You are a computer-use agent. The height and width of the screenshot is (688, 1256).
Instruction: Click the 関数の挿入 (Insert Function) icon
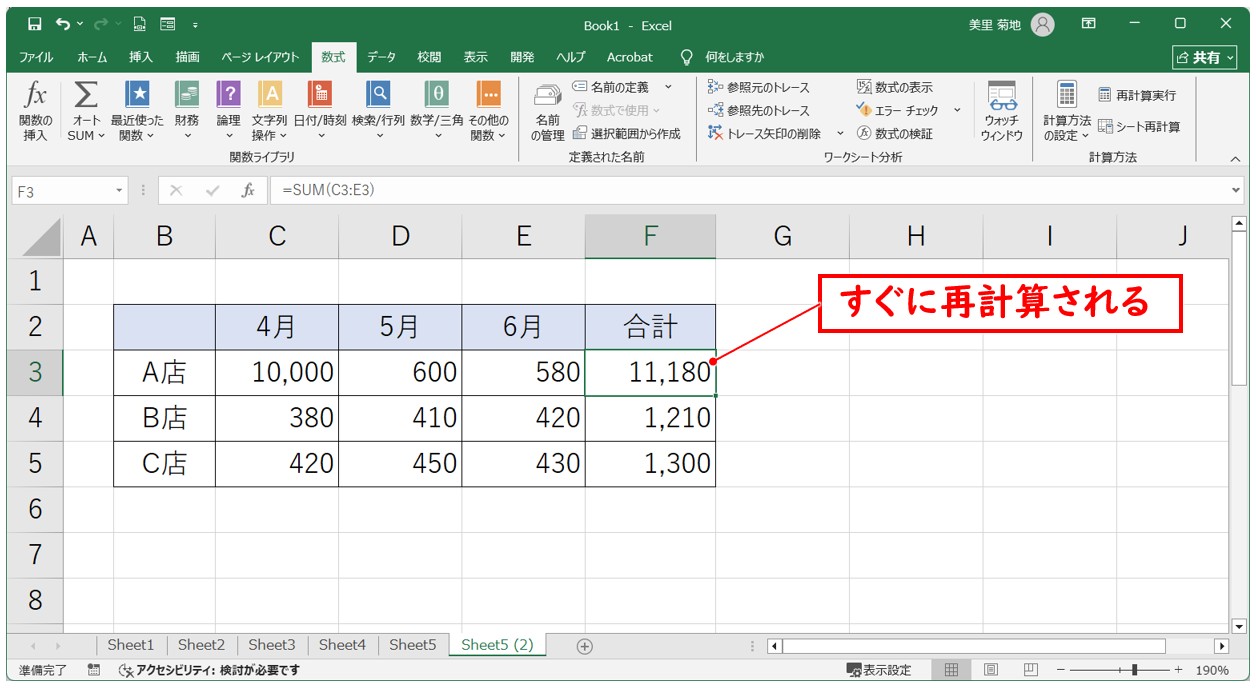click(35, 97)
